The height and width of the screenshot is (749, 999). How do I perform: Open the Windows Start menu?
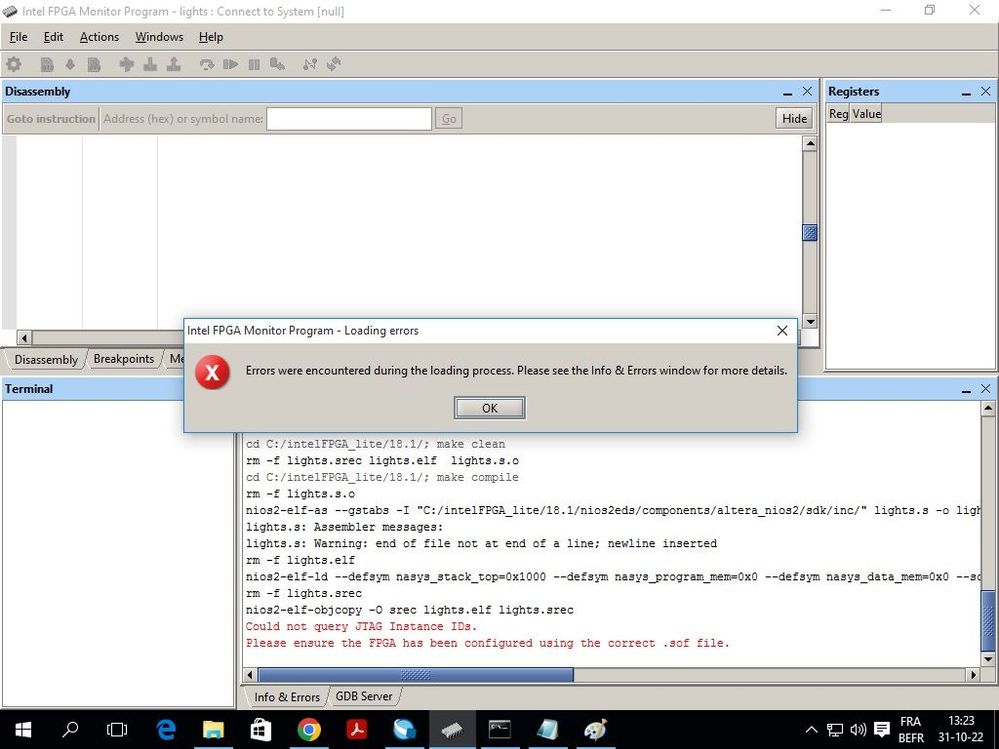23,730
